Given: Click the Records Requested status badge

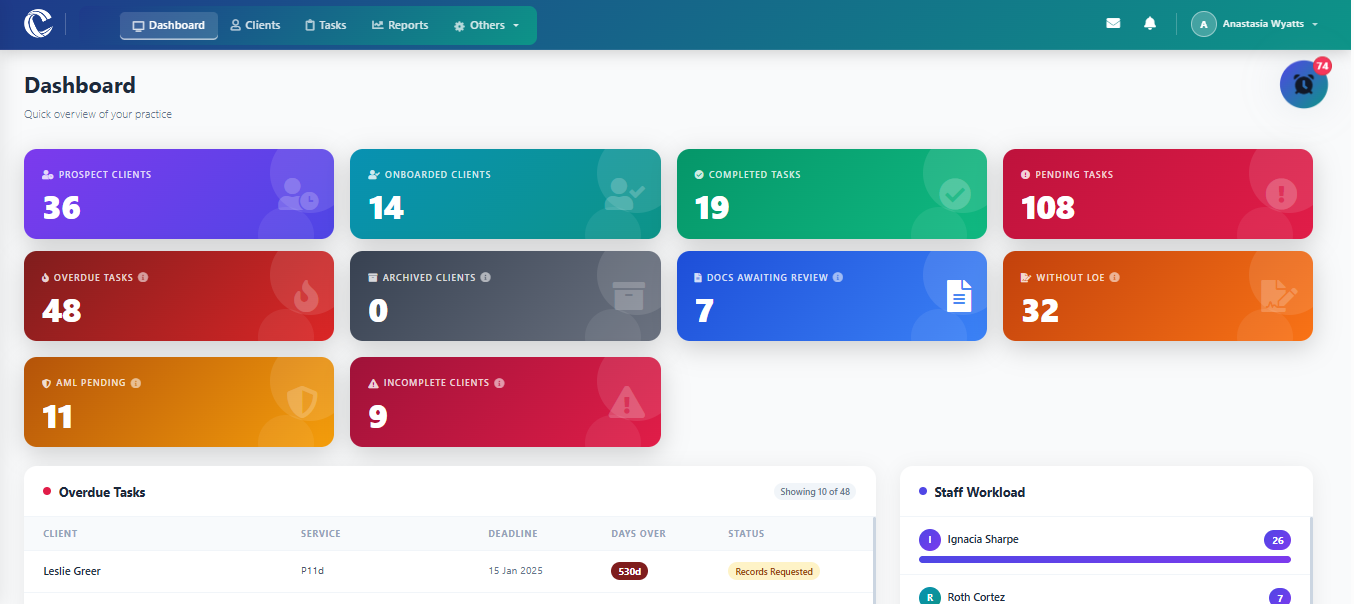Looking at the screenshot, I should 774,572.
